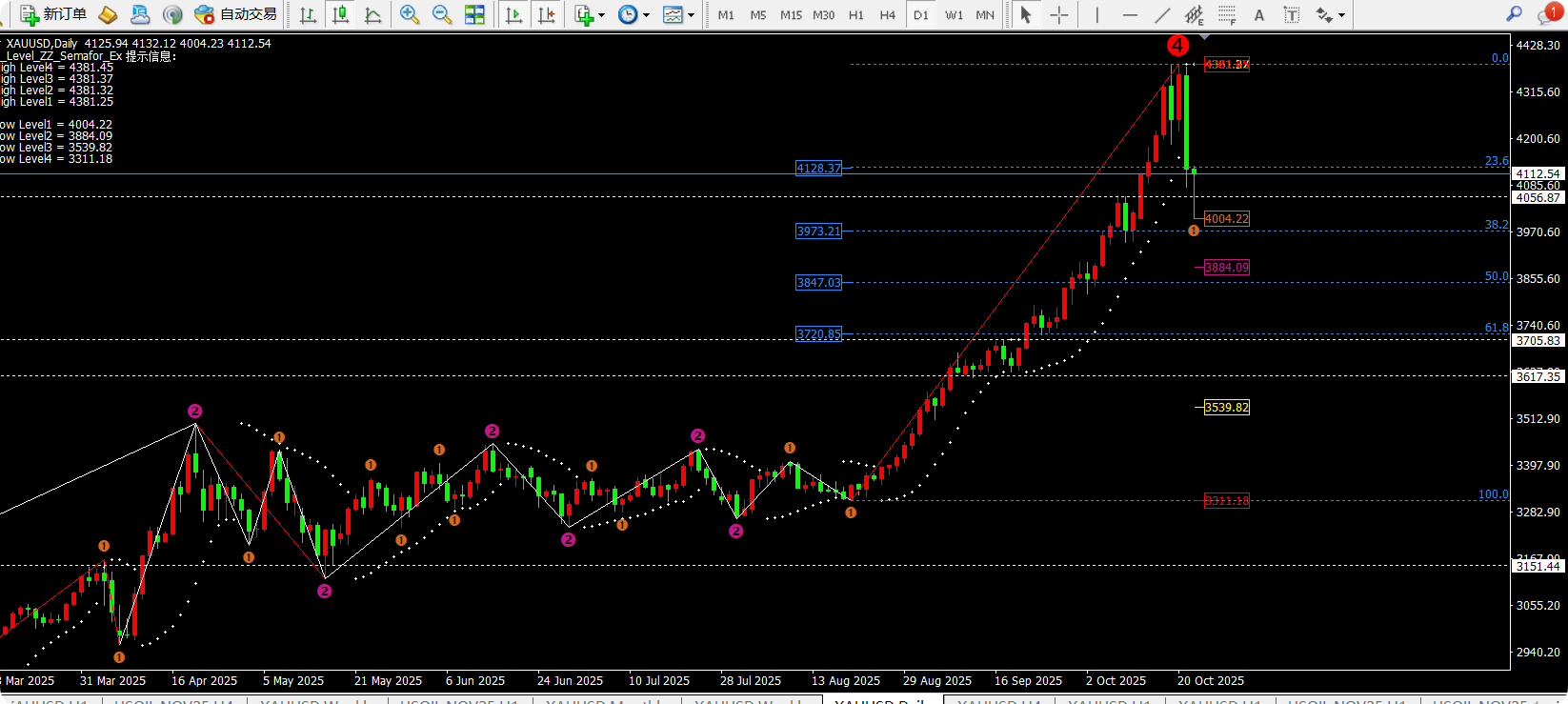Viewport: 1568px width, 704px height.
Task: Switch to the H4 timeframe
Action: [887, 15]
